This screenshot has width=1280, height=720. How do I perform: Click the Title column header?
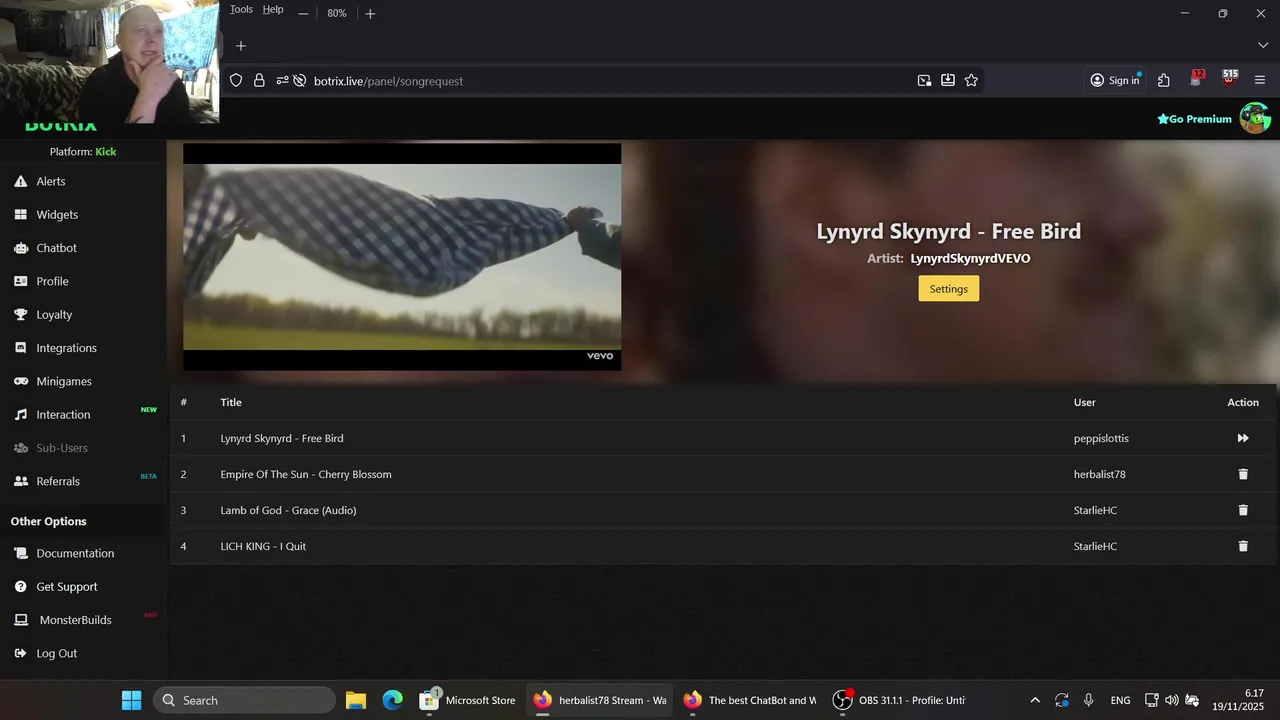pyautogui.click(x=231, y=402)
